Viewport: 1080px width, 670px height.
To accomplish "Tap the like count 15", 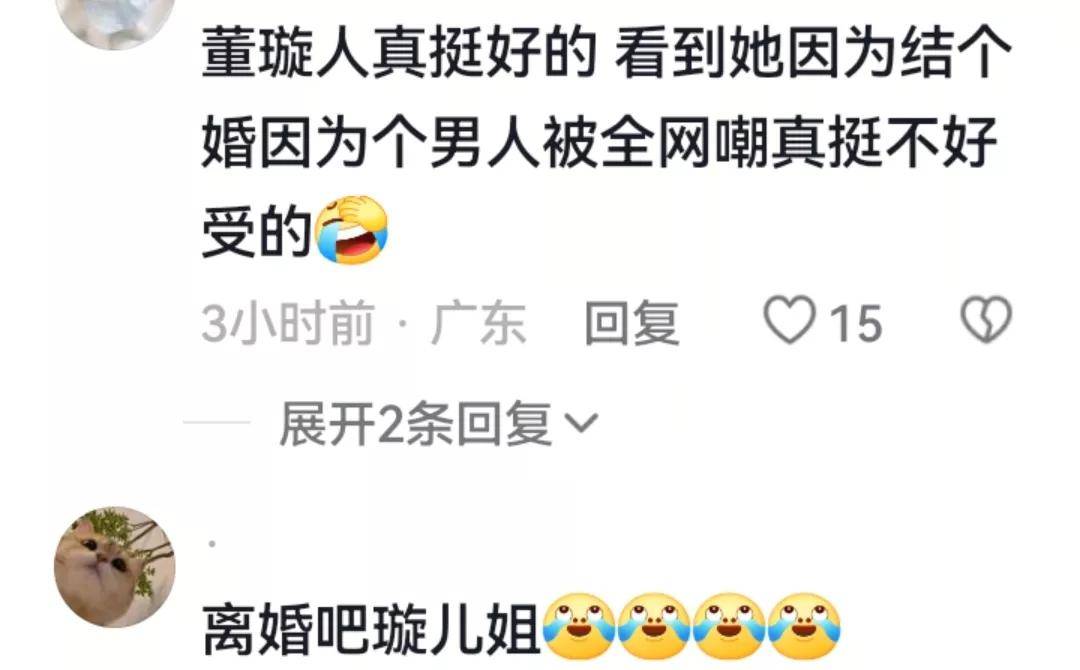I will (x=855, y=323).
